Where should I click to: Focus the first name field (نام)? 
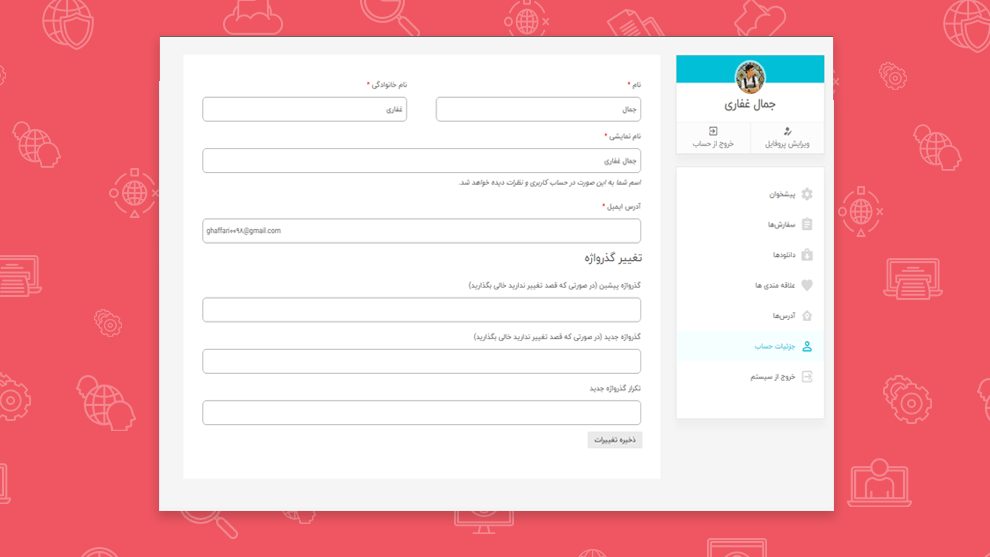pos(538,109)
